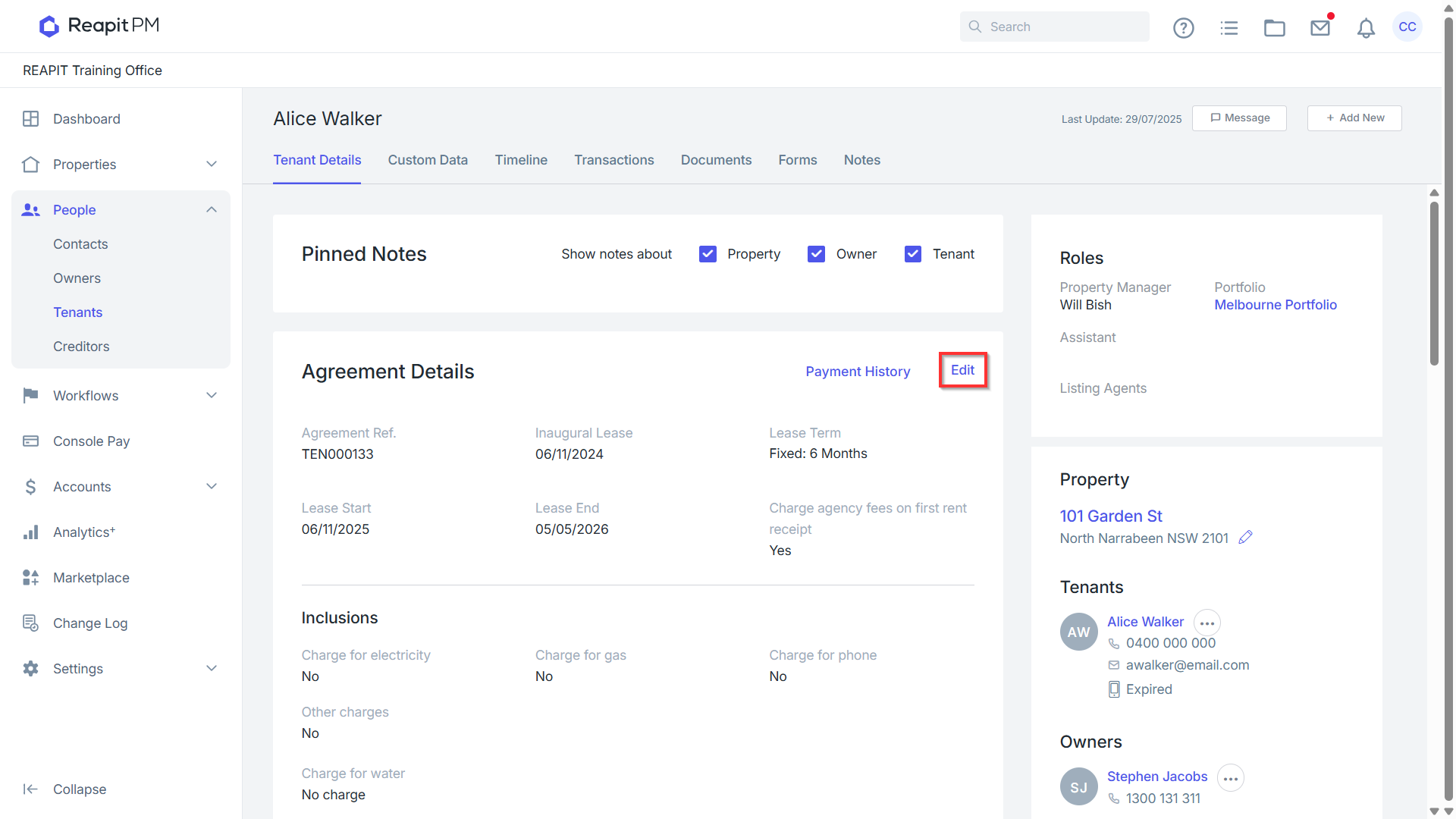Click in the Search field
Screen dimensions: 1456x819
[x=1055, y=27]
